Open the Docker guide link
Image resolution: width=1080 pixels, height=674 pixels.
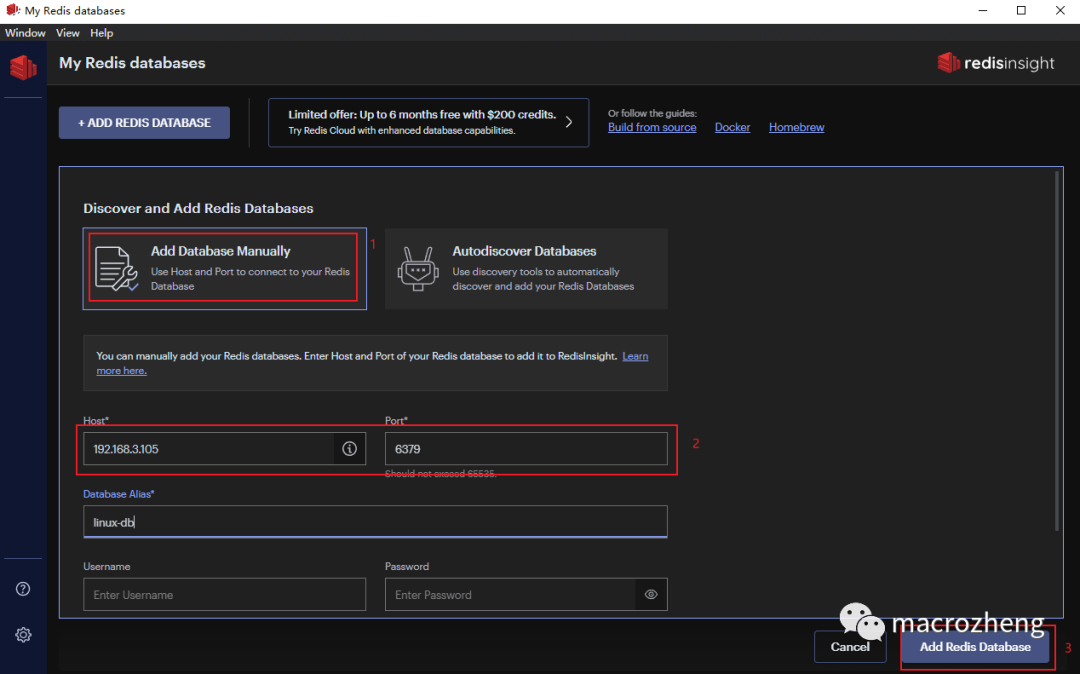pos(732,127)
